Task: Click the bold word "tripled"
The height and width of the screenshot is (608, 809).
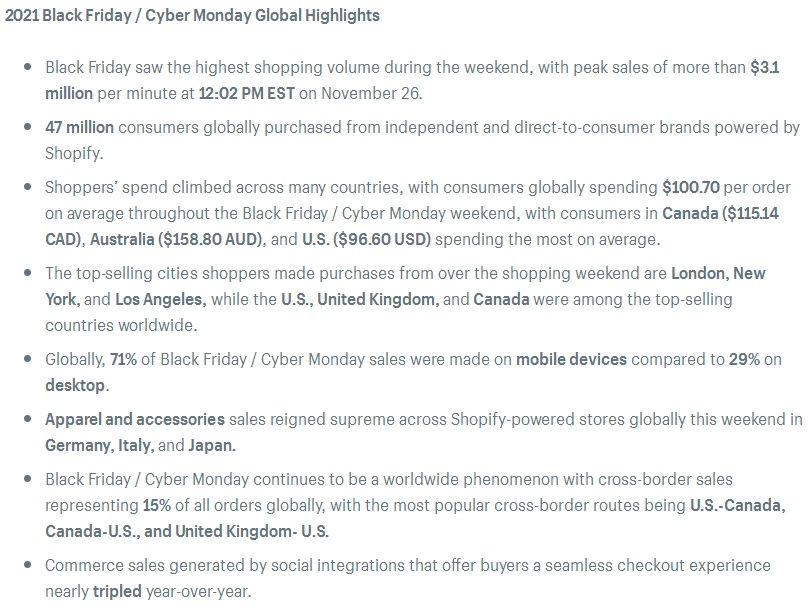Action: (117, 591)
